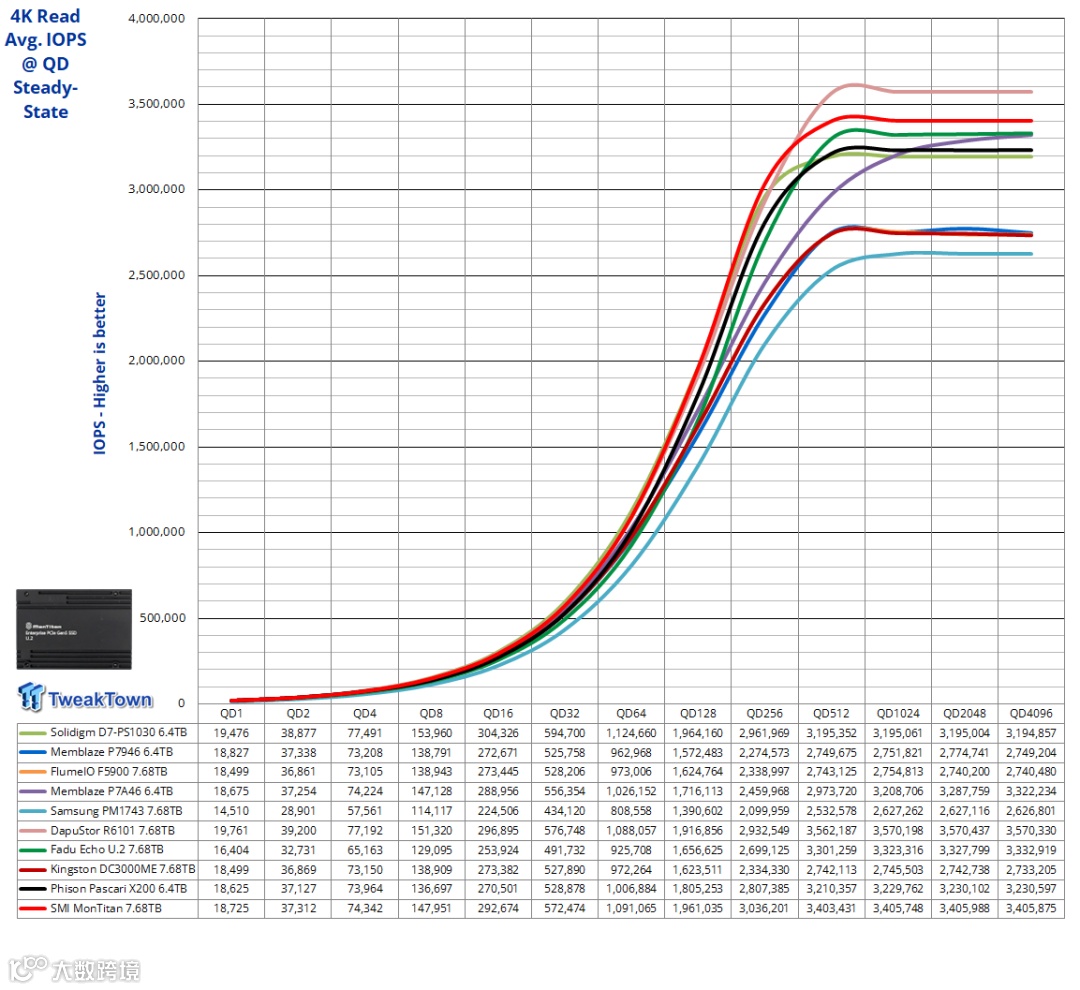Click the QD4 column header
This screenshot has height=990, width=1080.
click(364, 714)
